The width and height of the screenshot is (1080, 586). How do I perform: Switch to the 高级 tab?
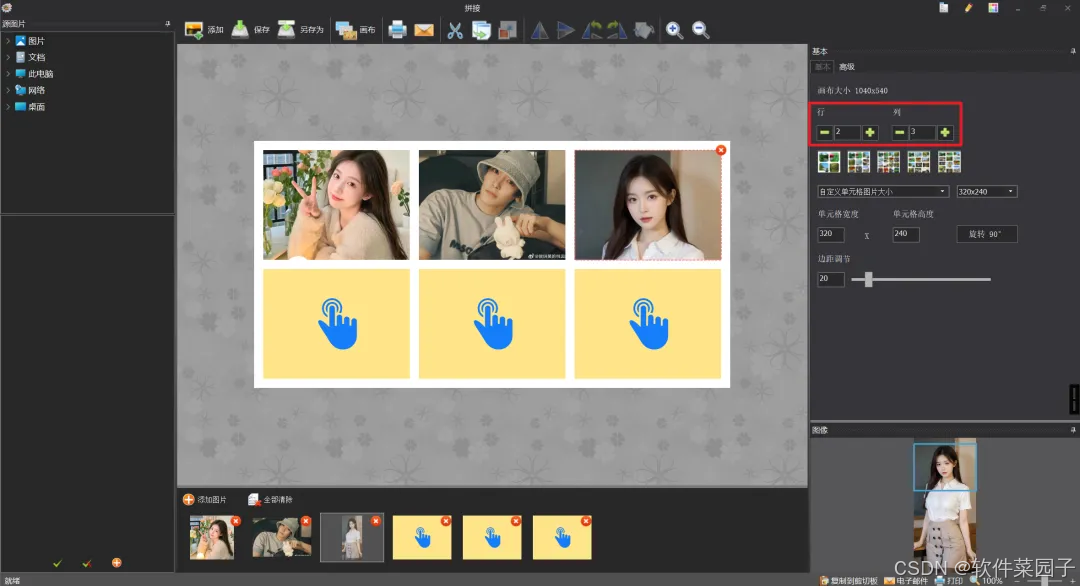pos(847,67)
